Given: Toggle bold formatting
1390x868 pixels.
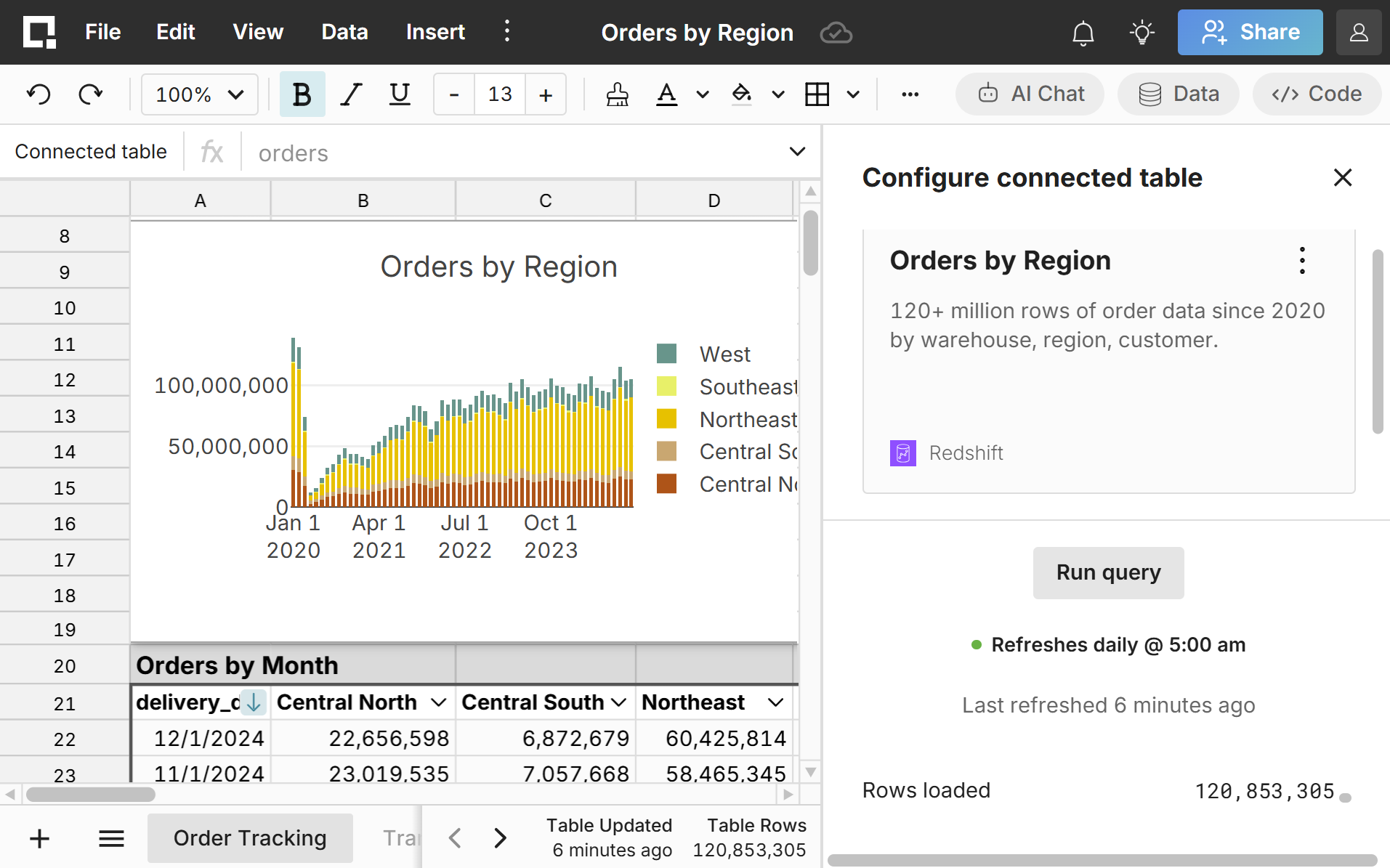Looking at the screenshot, I should point(302,94).
